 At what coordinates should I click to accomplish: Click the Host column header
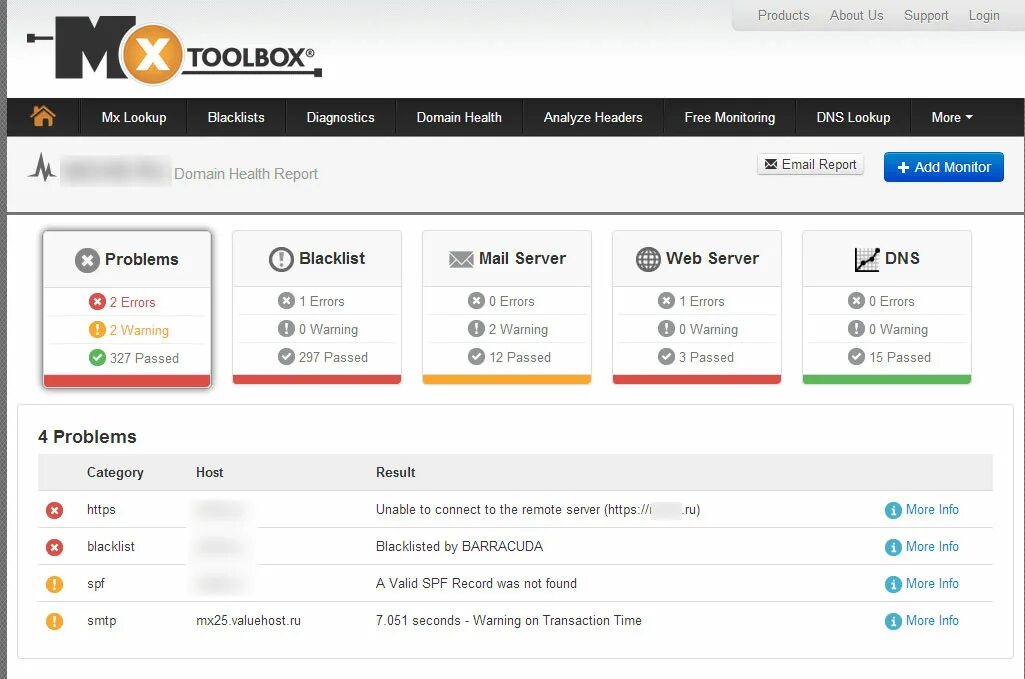pos(209,472)
